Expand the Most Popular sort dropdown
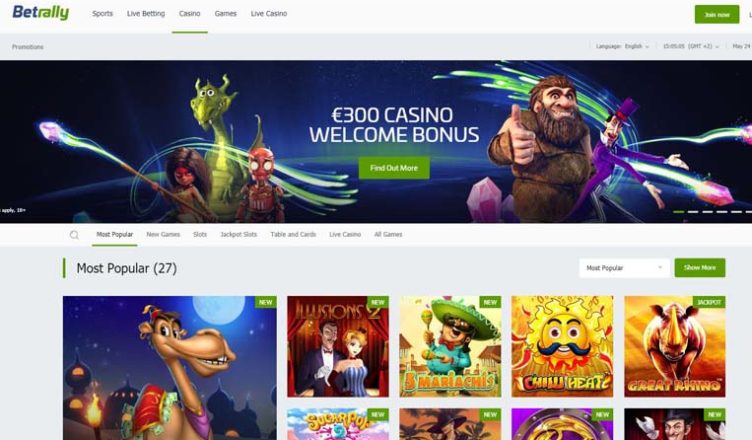The height and width of the screenshot is (440, 752). [624, 268]
